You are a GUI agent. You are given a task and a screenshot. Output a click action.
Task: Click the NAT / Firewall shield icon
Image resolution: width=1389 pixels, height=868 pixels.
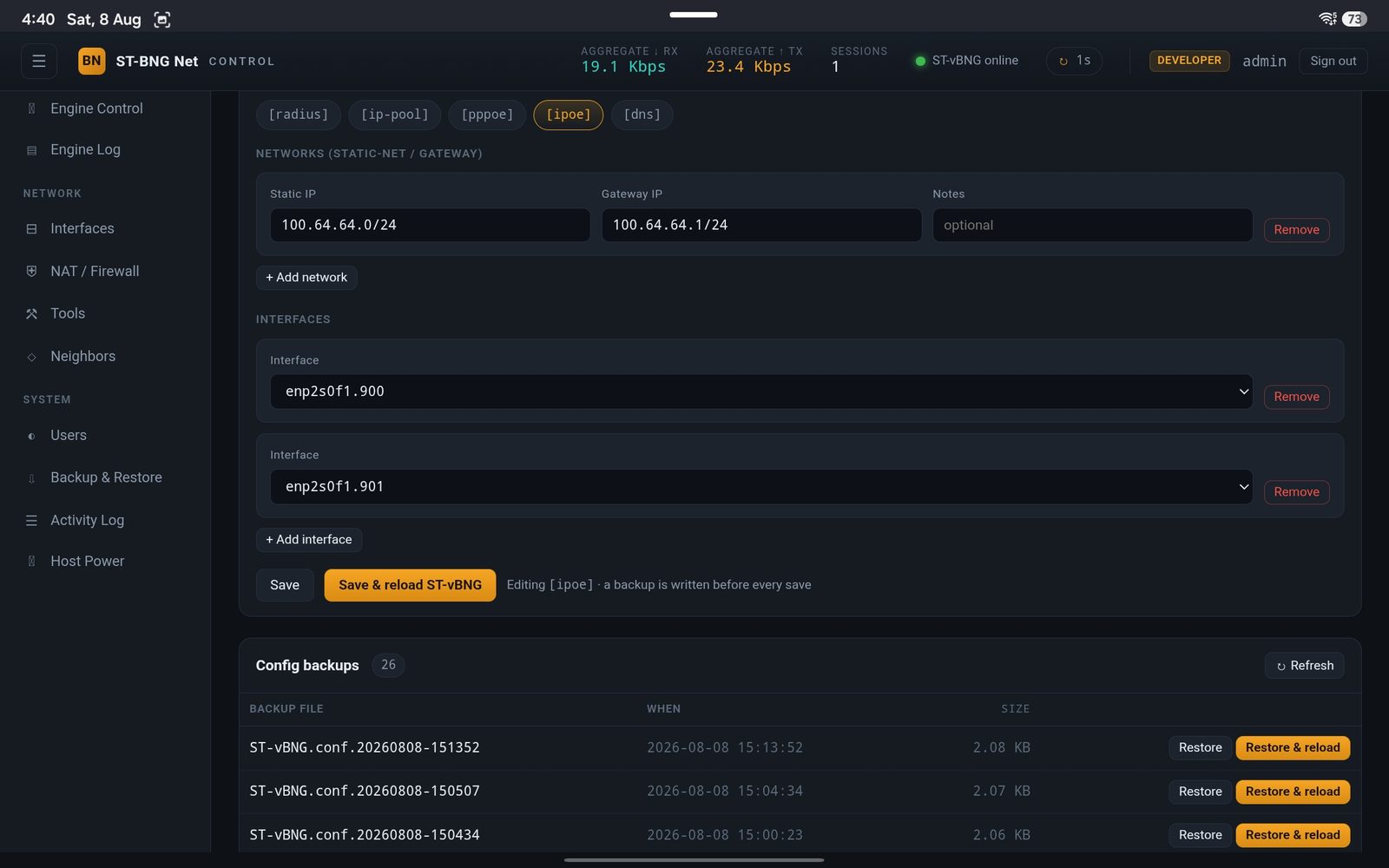click(x=31, y=271)
